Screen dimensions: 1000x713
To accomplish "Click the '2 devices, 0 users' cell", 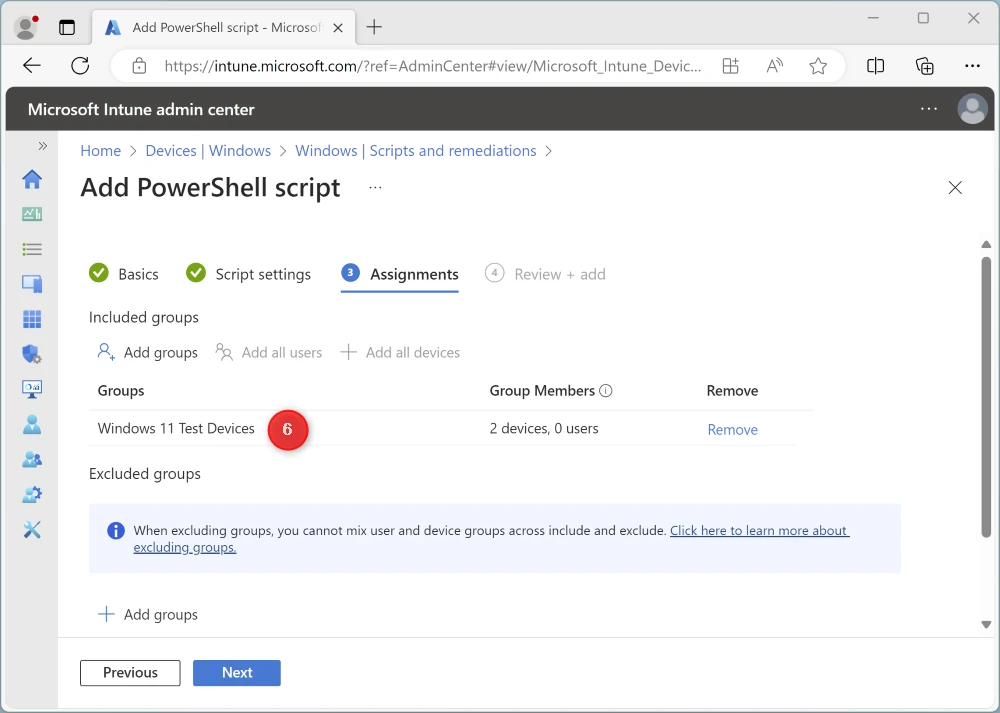I will click(544, 428).
